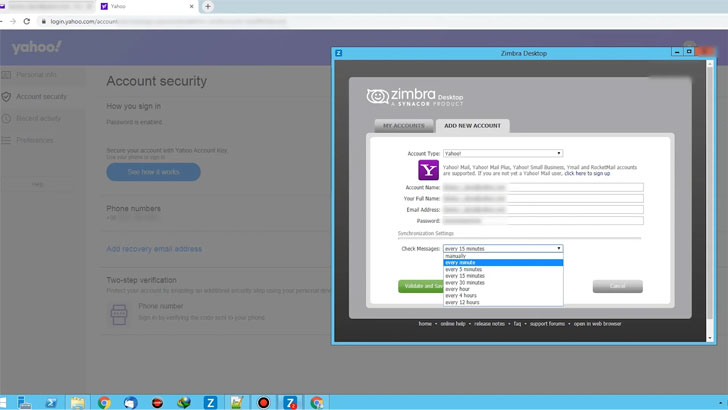Open Personal info in Yahoo sidebar
728x410 pixels.
[36, 75]
